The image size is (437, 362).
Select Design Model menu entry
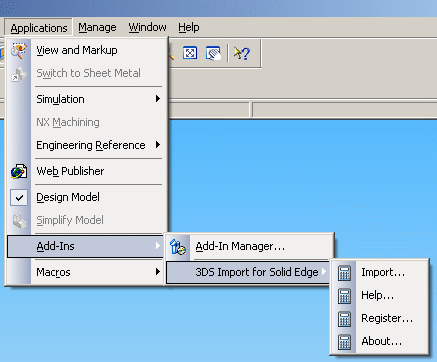click(87, 197)
